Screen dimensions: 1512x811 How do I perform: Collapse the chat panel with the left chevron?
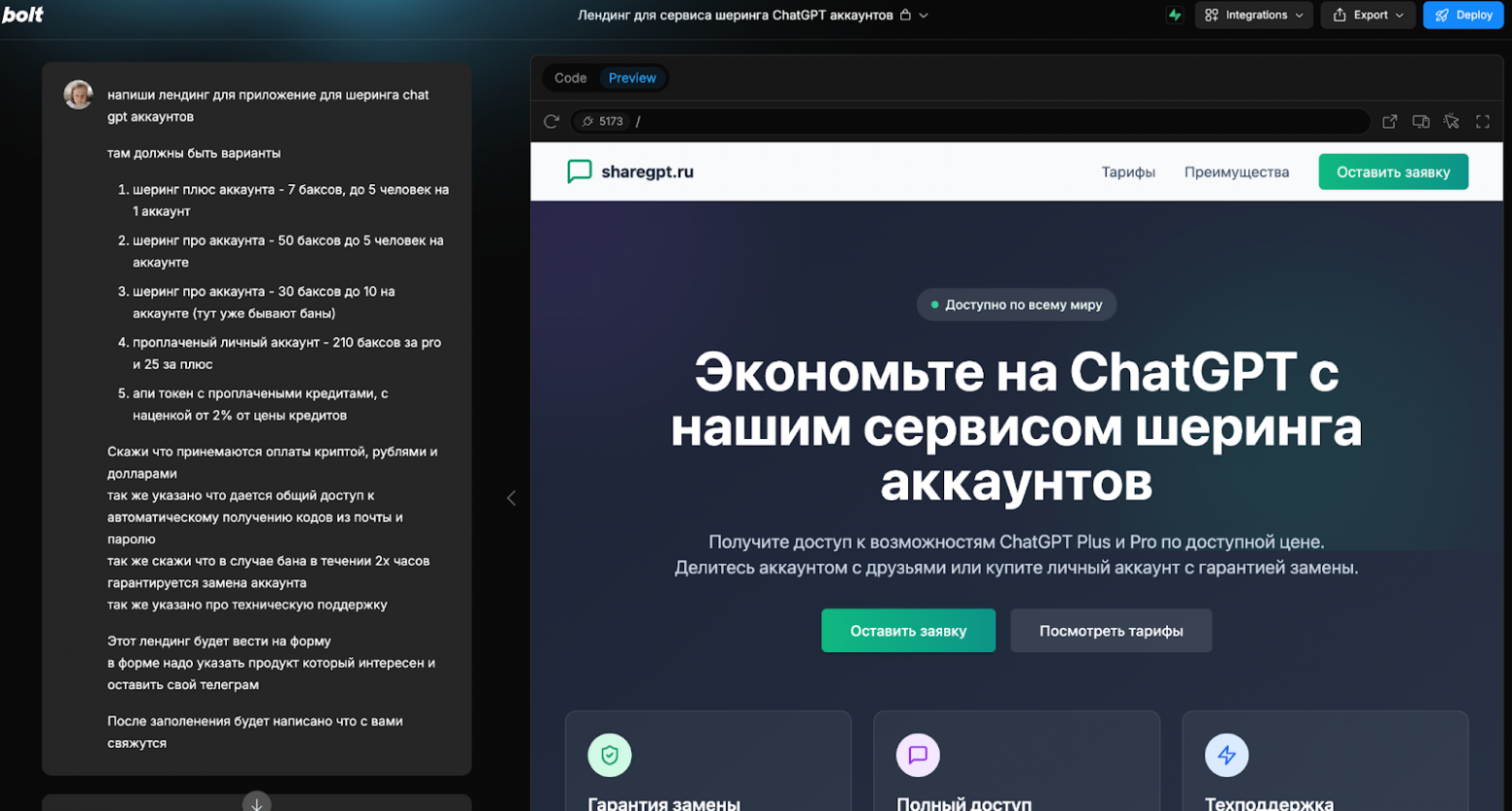[512, 497]
